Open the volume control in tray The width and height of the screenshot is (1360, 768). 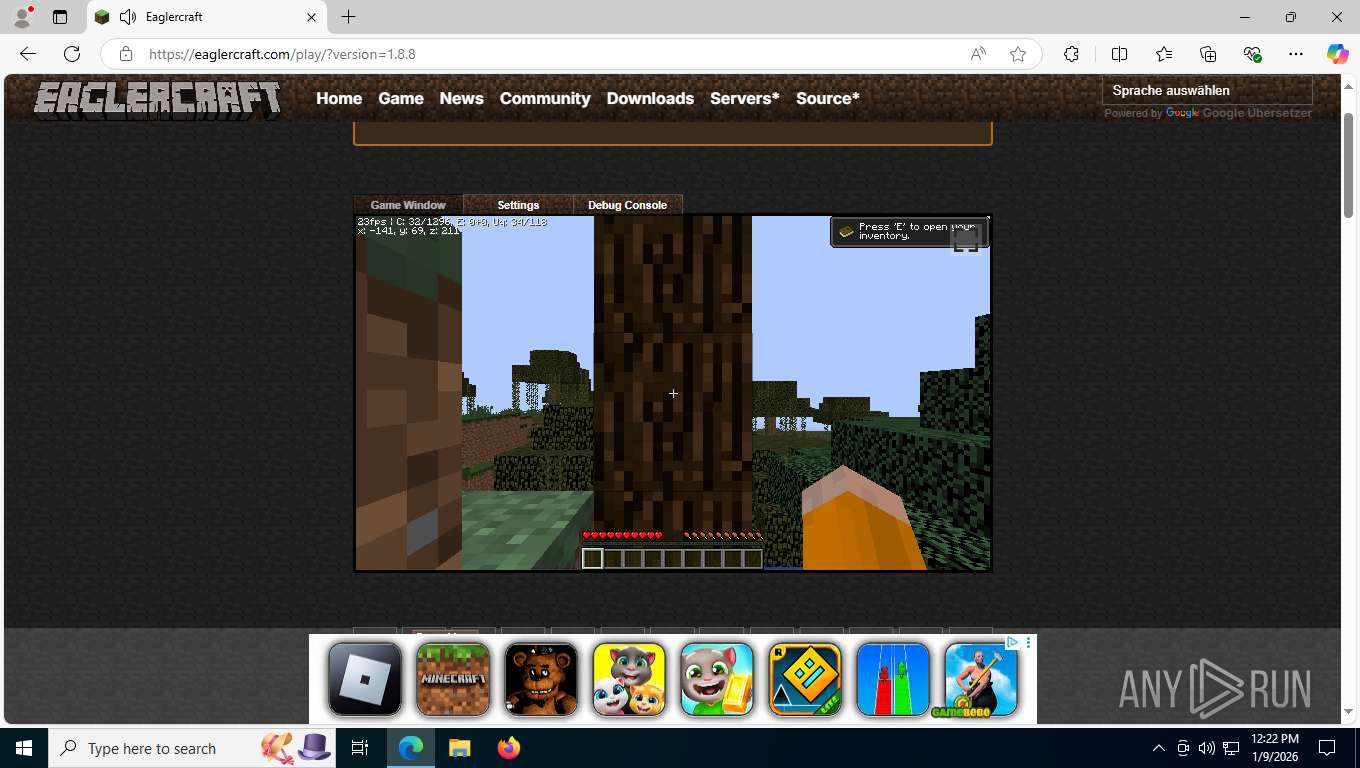[1206, 748]
